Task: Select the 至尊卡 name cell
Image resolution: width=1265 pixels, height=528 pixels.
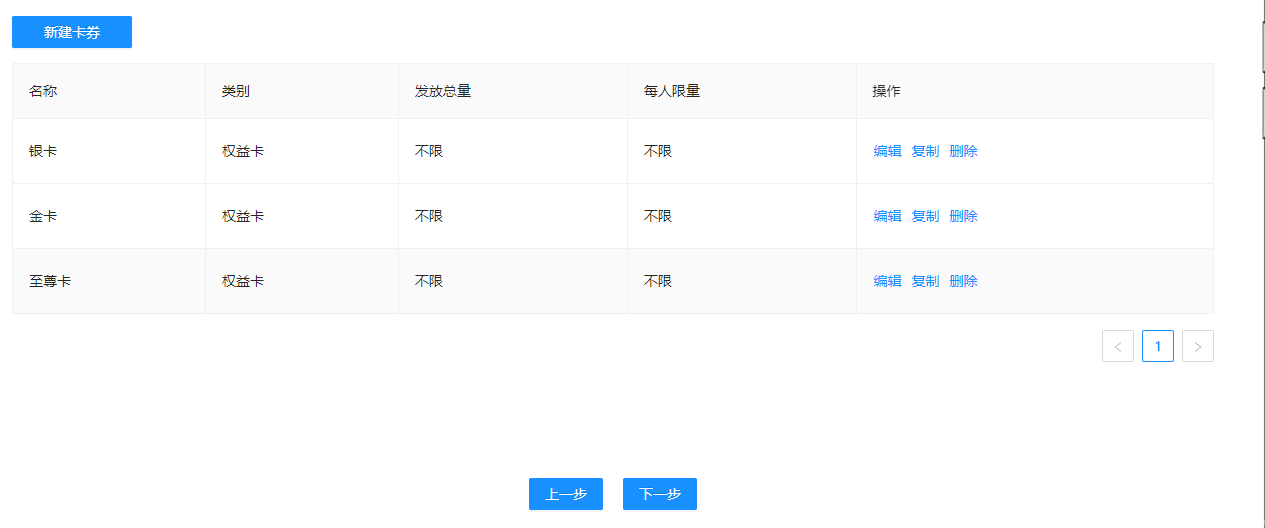Action: (50, 281)
